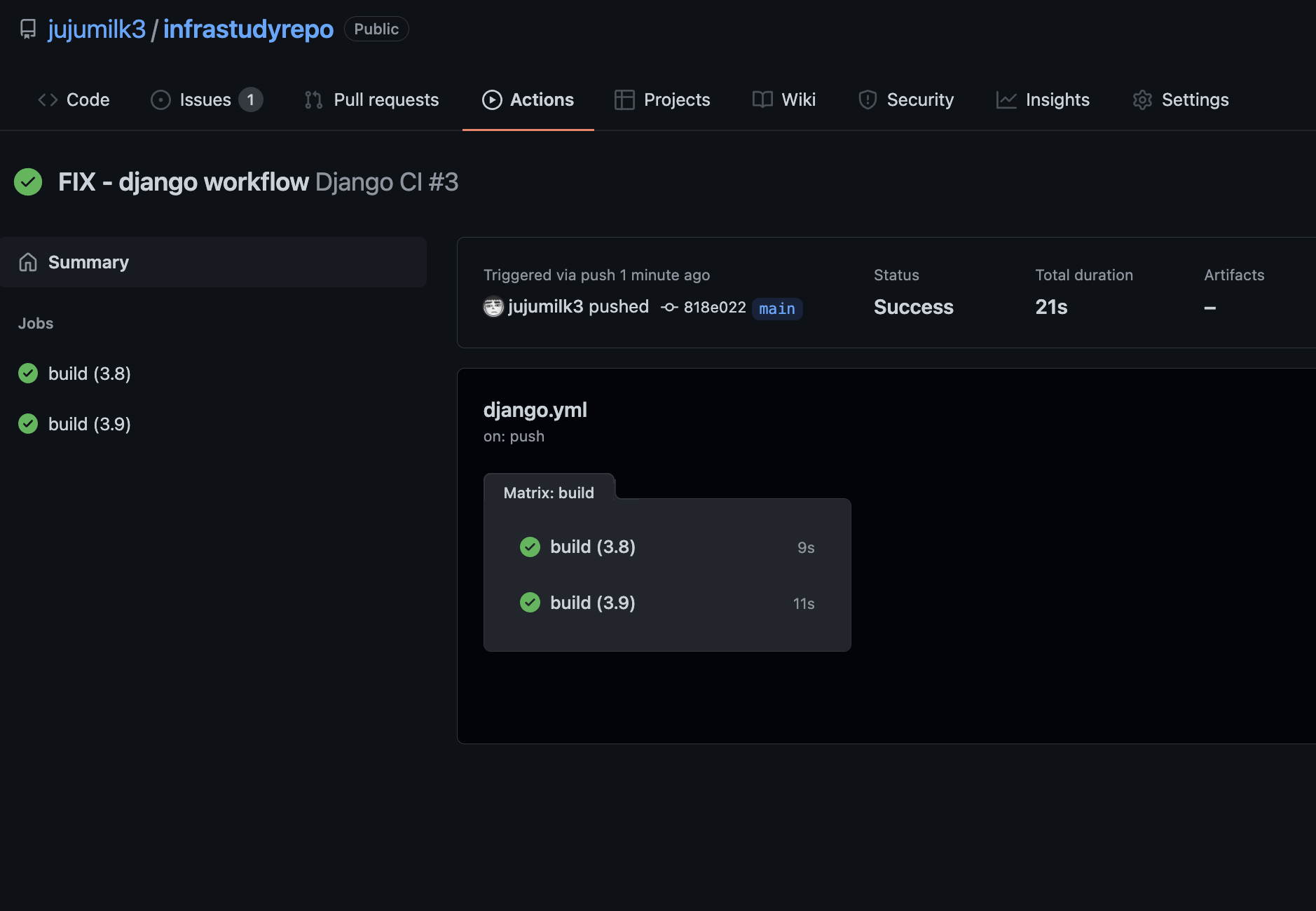Image resolution: width=1316 pixels, height=911 pixels.
Task: Click the Issues count badge showing 1
Action: 250,100
